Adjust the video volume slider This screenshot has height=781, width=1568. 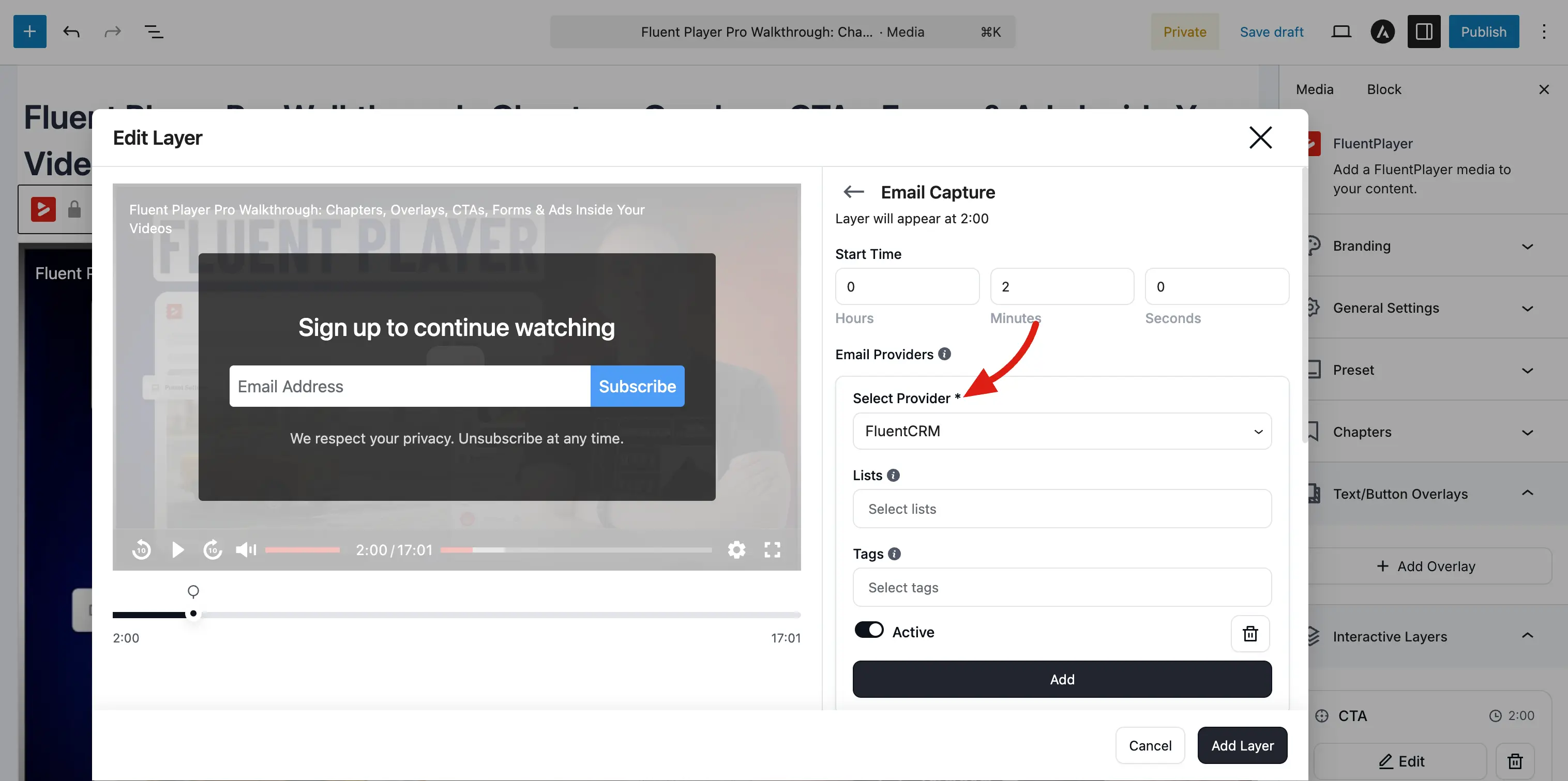(302, 550)
